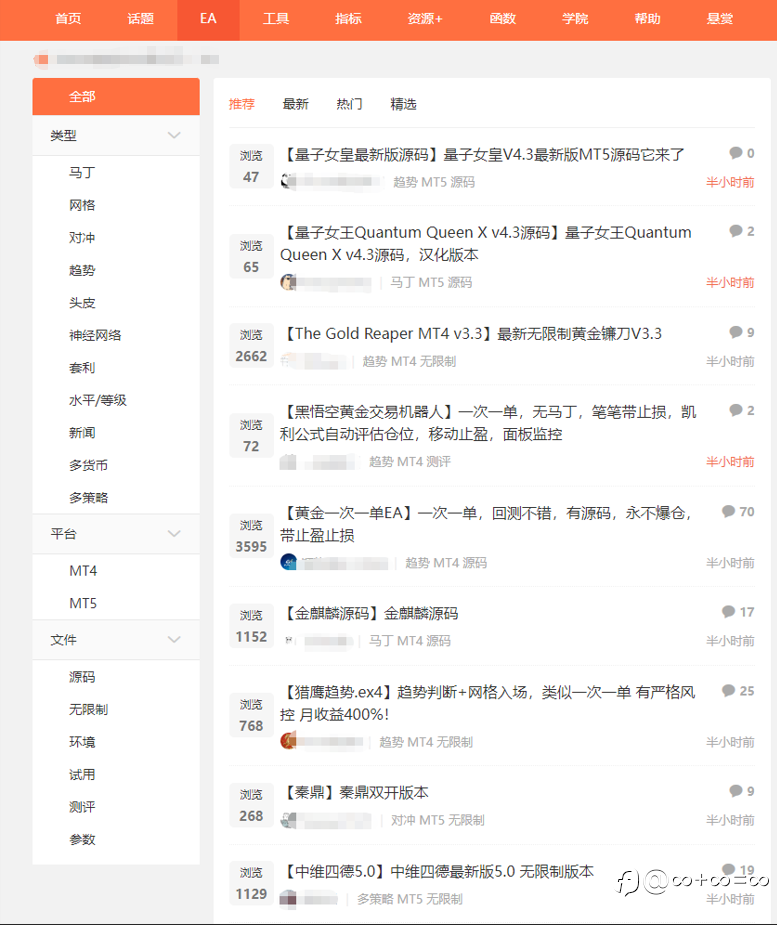Screen dimensions: 777x925
Task: Open The Gold Reaper MT4 v3.3 post
Action: 471,334
